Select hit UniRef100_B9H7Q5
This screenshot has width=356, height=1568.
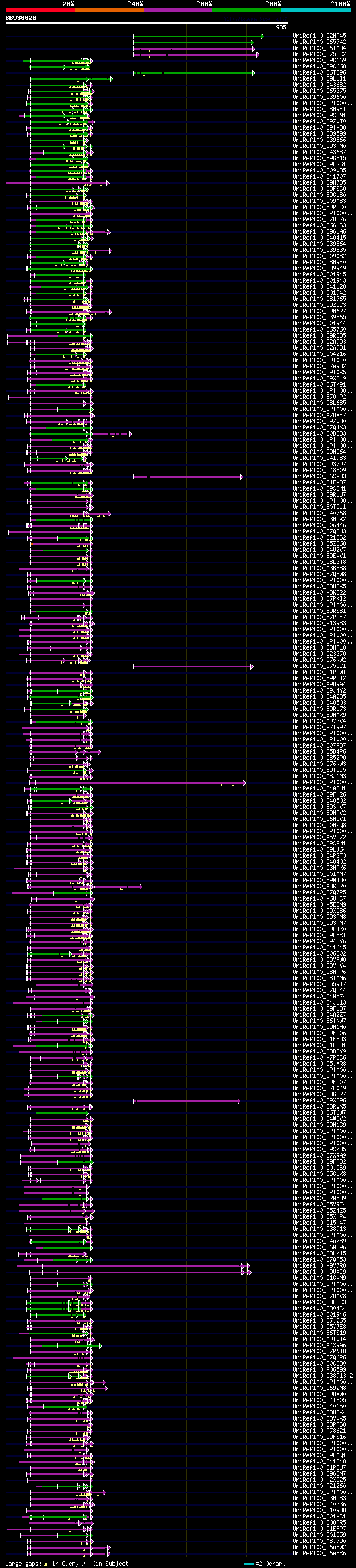coord(319,182)
